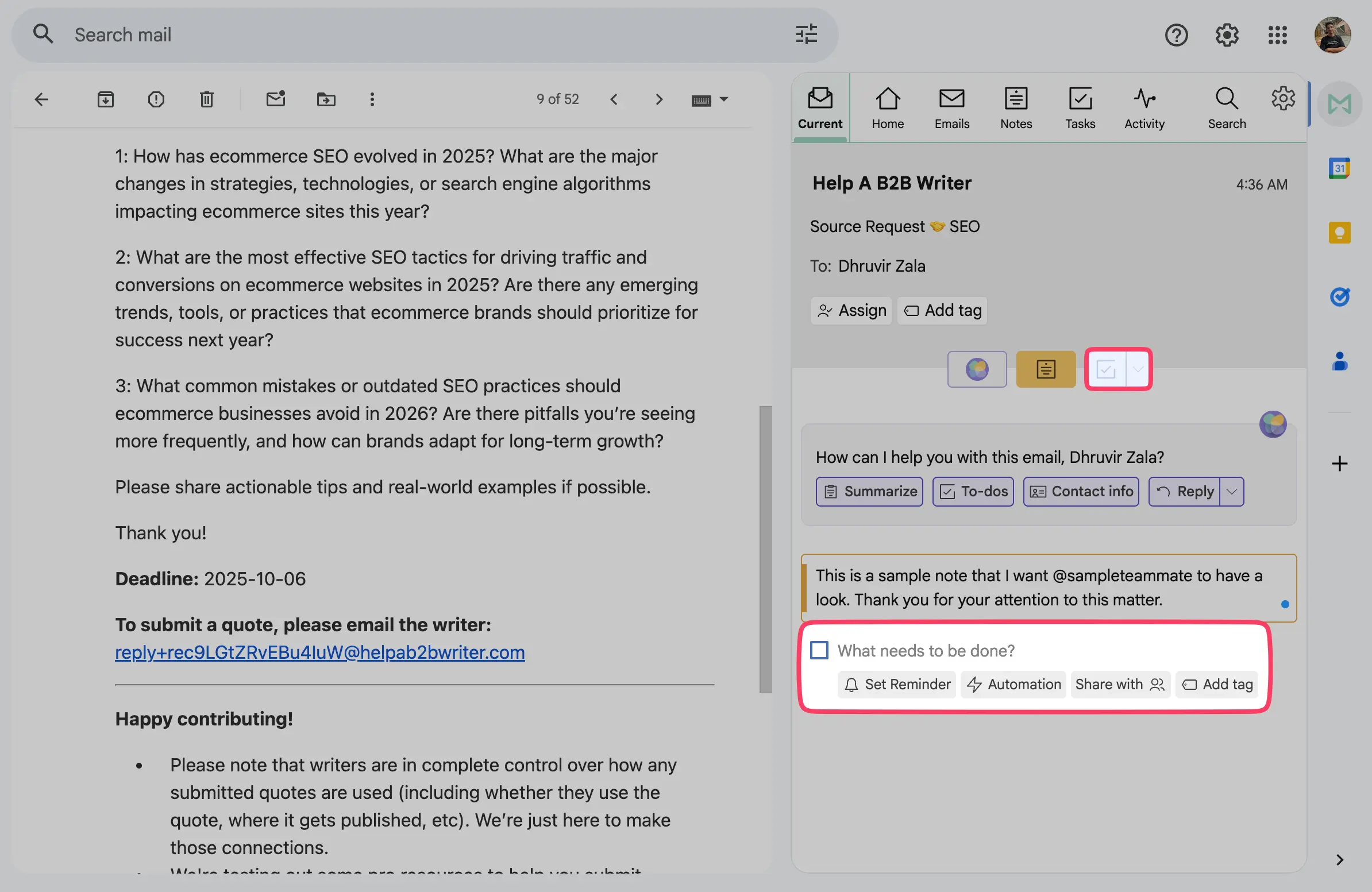Expand the Reply options dropdown arrow
The height and width of the screenshot is (892, 1372).
[1231, 492]
